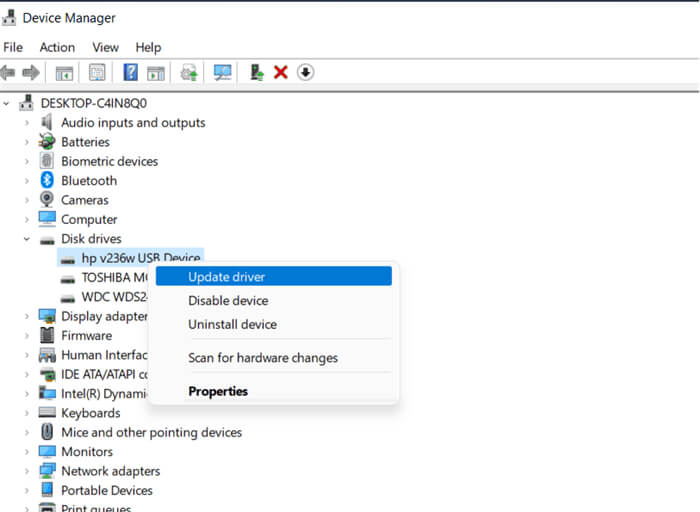The image size is (700, 512).
Task: Collapse the Disk drives category
Action: (x=27, y=239)
